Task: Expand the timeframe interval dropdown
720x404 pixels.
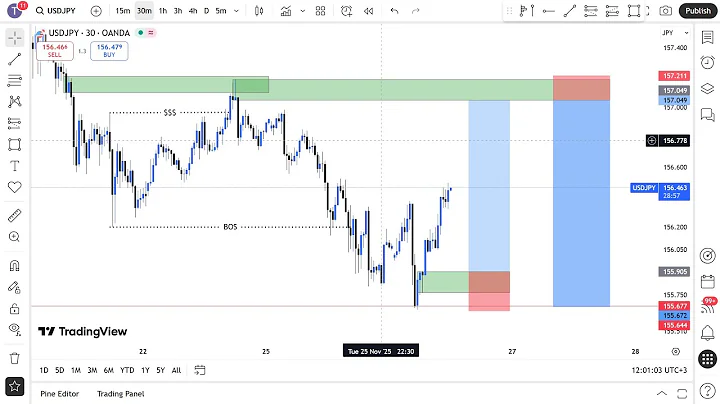Action: [x=236, y=11]
